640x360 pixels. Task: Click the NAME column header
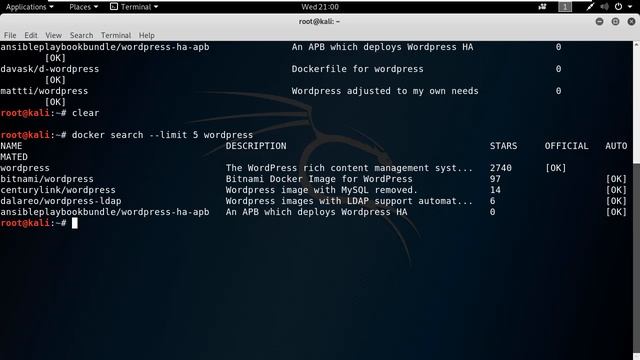tap(11, 146)
